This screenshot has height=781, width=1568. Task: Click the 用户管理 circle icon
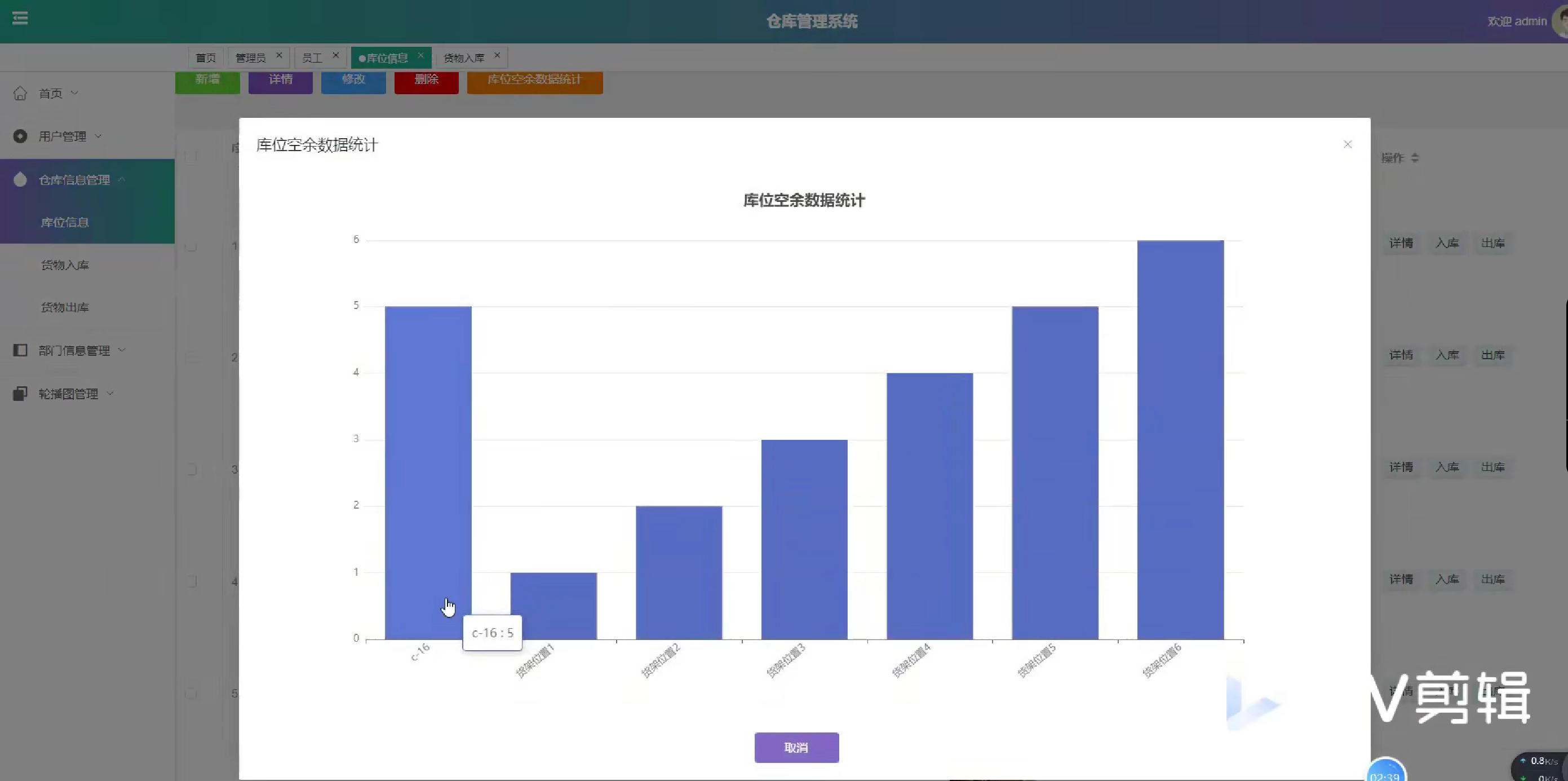tap(20, 136)
